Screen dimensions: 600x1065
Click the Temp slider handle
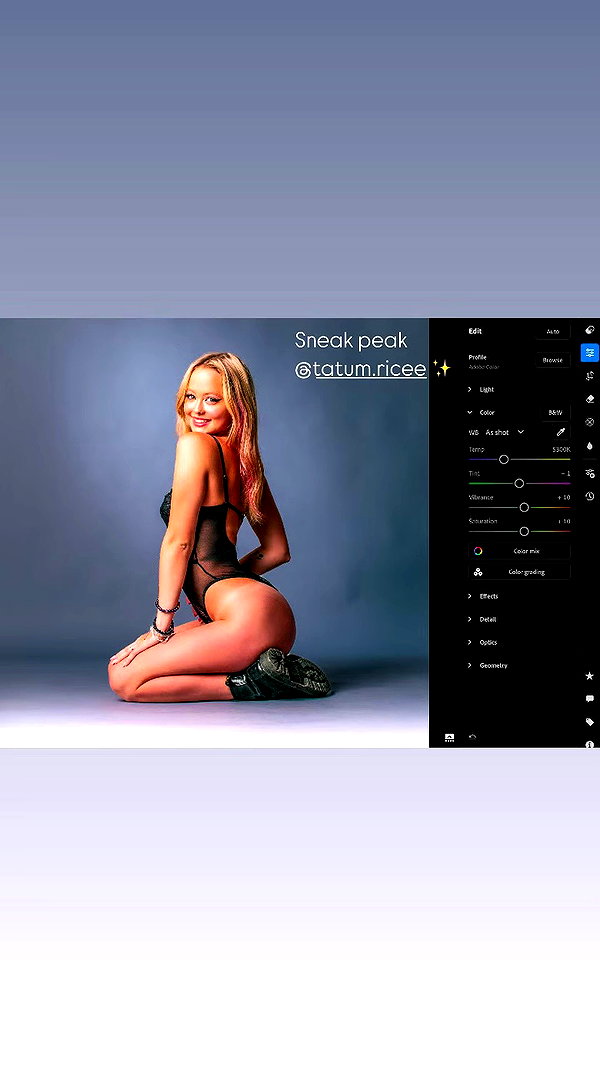504,459
